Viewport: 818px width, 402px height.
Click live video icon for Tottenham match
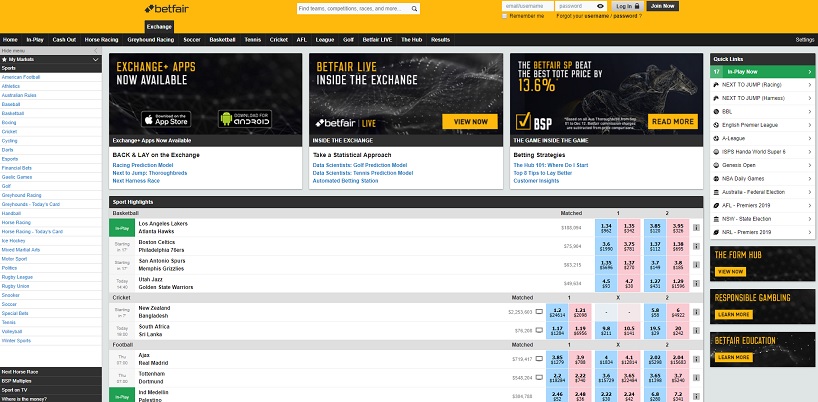[539, 377]
